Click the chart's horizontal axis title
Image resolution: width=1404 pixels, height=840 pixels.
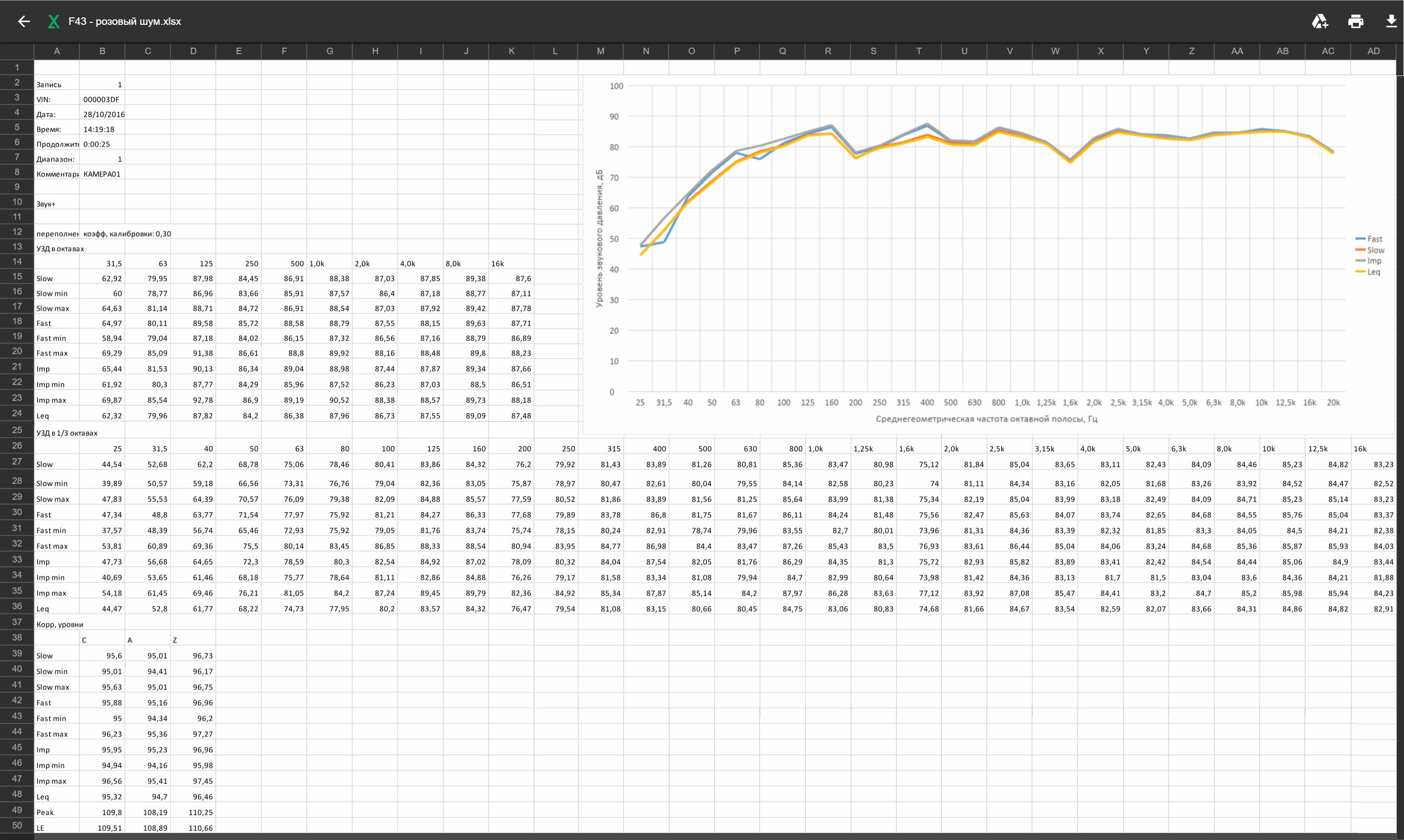pos(986,419)
